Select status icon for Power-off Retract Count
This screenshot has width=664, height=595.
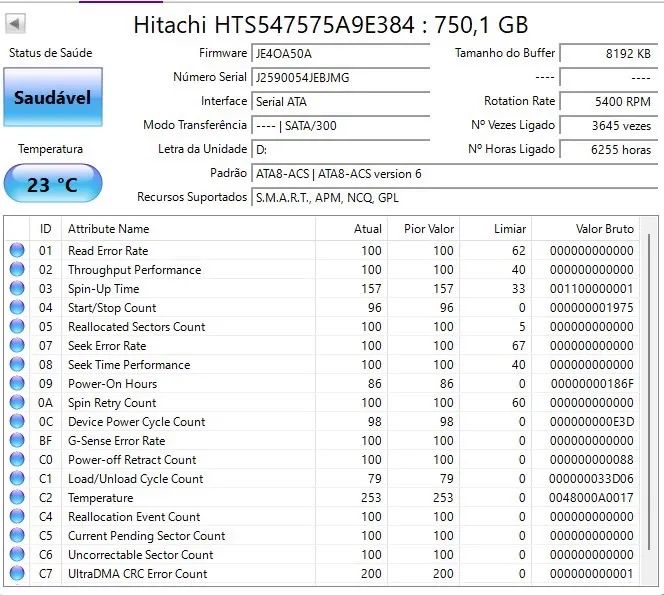[17, 459]
